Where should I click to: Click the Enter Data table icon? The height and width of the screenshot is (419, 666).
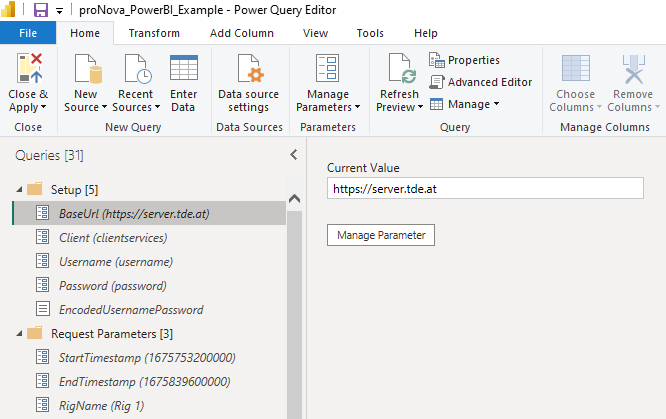183,70
